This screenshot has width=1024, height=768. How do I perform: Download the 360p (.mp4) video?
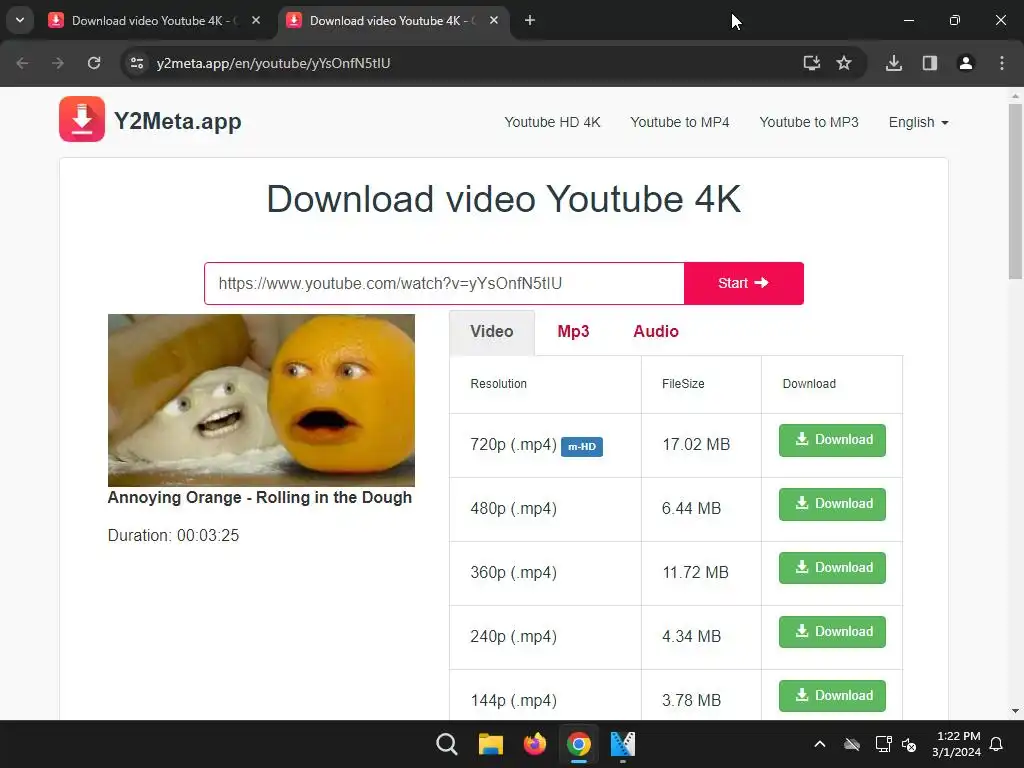point(832,568)
